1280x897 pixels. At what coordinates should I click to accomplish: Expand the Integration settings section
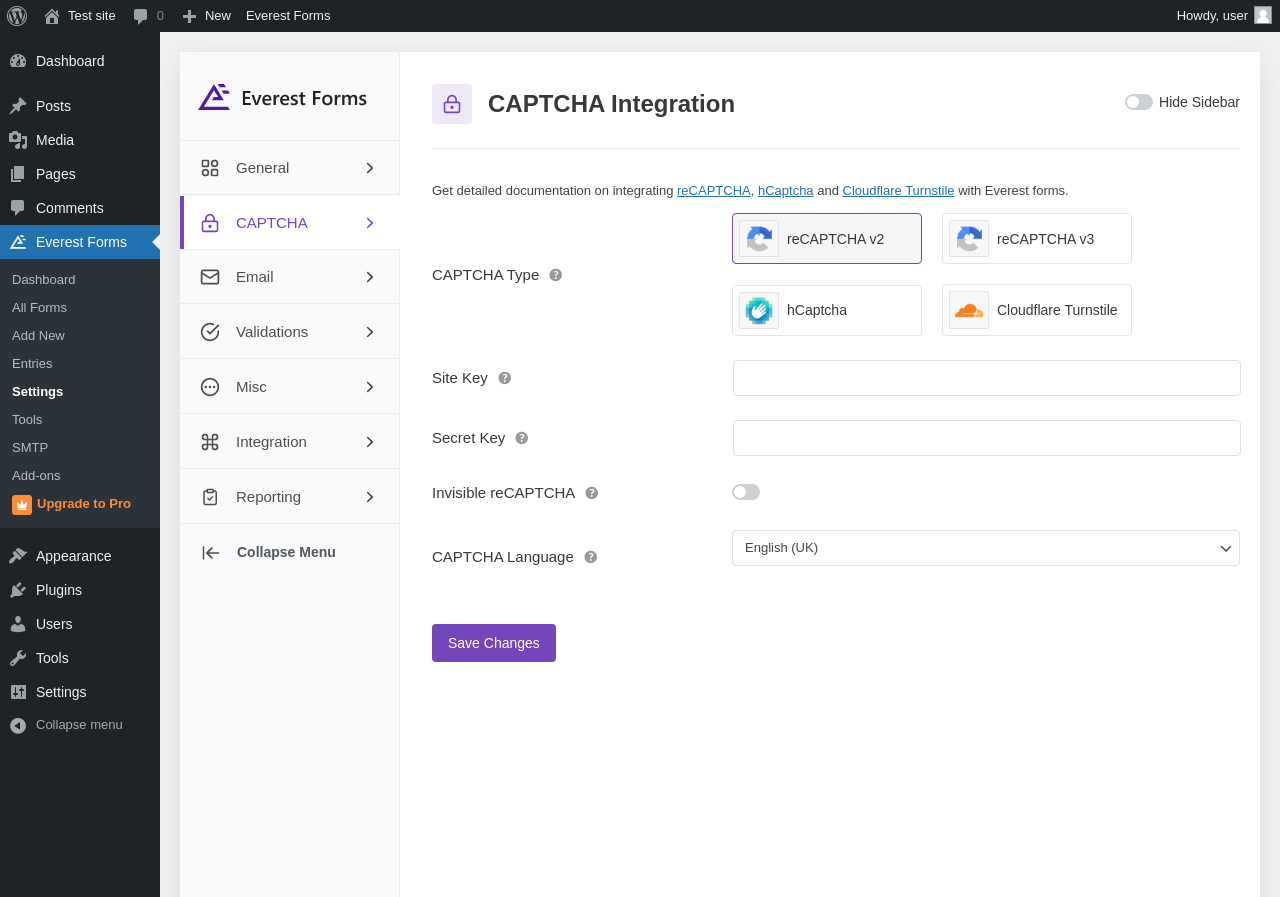tap(289, 442)
